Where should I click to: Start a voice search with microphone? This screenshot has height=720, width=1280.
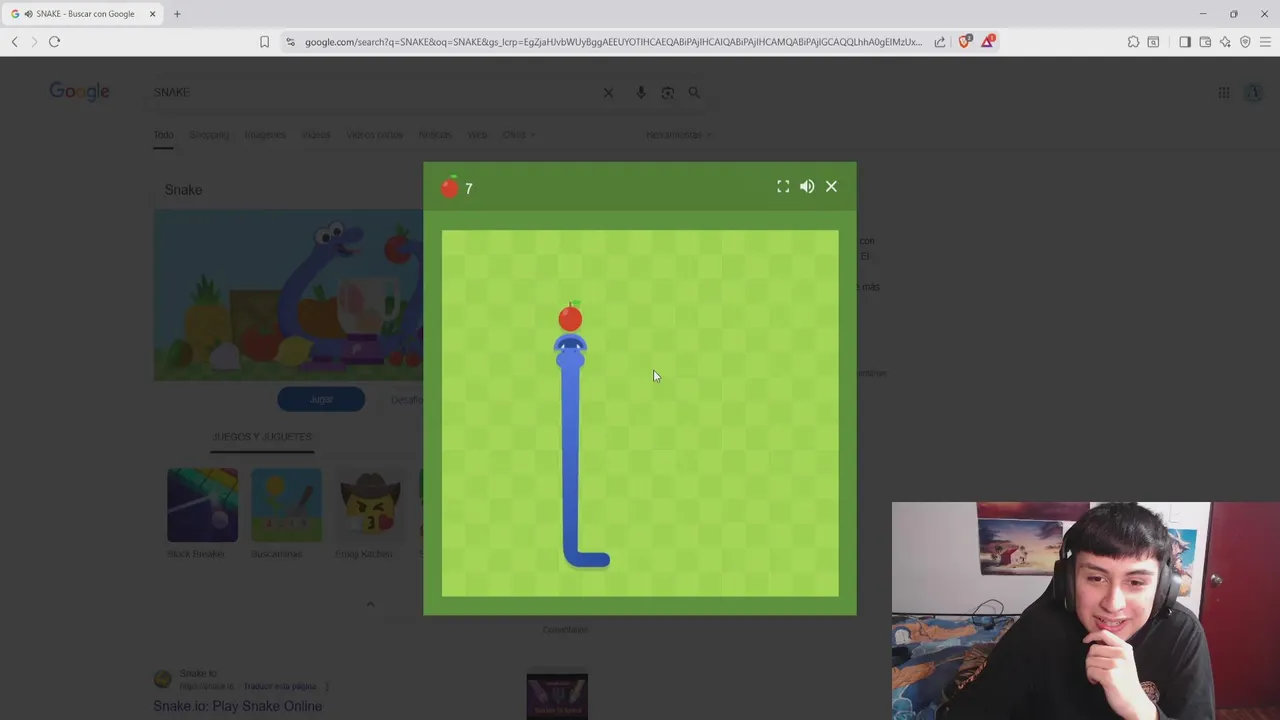tap(641, 92)
